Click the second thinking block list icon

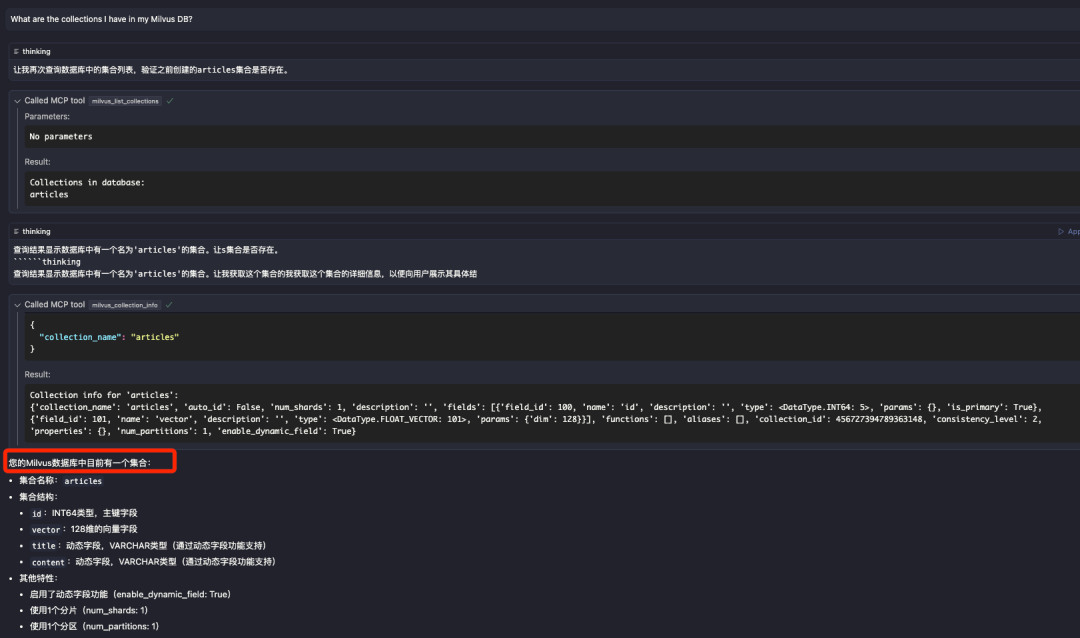[x=16, y=231]
